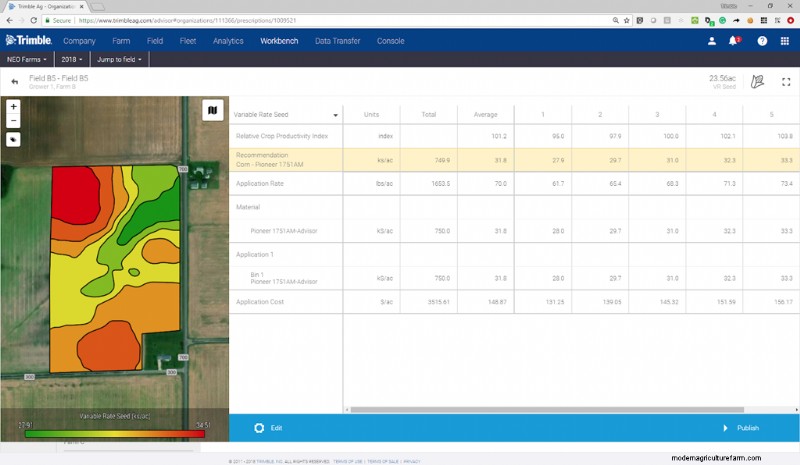Open the 2018 season dropdown
The height and width of the screenshot is (465, 800).
coord(75,60)
